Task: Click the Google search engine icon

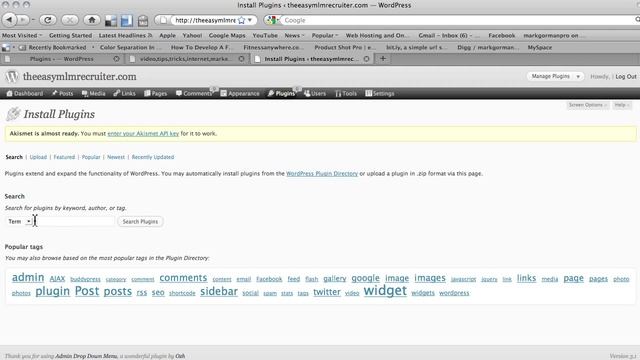Action: 272,20
